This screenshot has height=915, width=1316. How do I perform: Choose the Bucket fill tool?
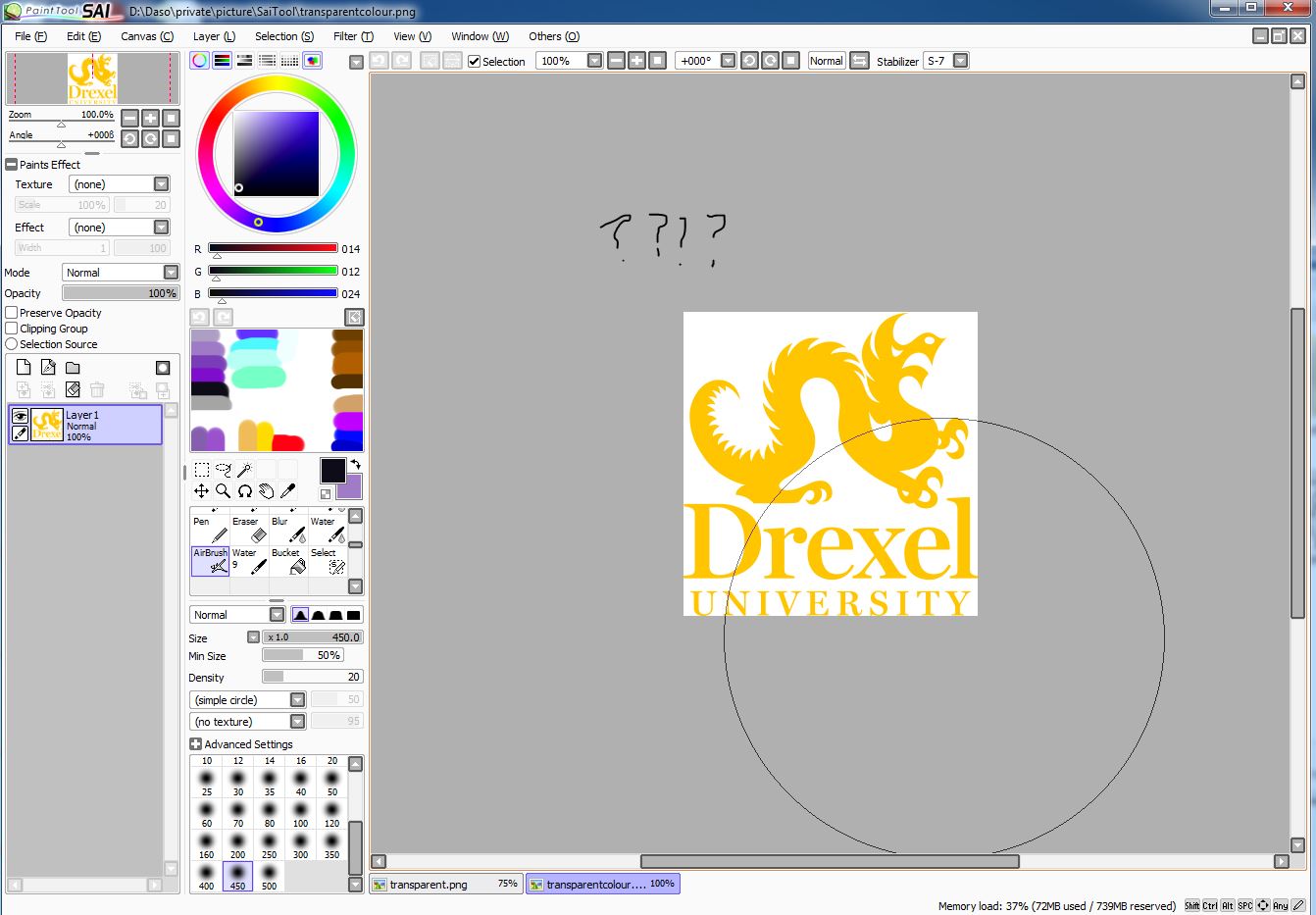(x=288, y=561)
